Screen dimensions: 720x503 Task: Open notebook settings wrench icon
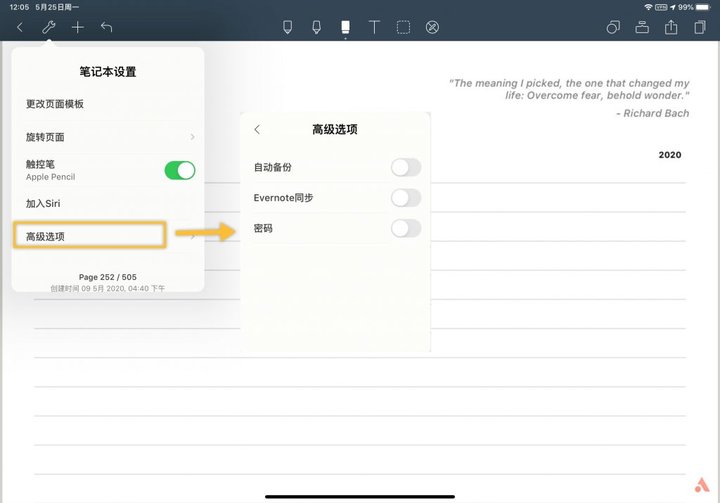click(x=49, y=27)
